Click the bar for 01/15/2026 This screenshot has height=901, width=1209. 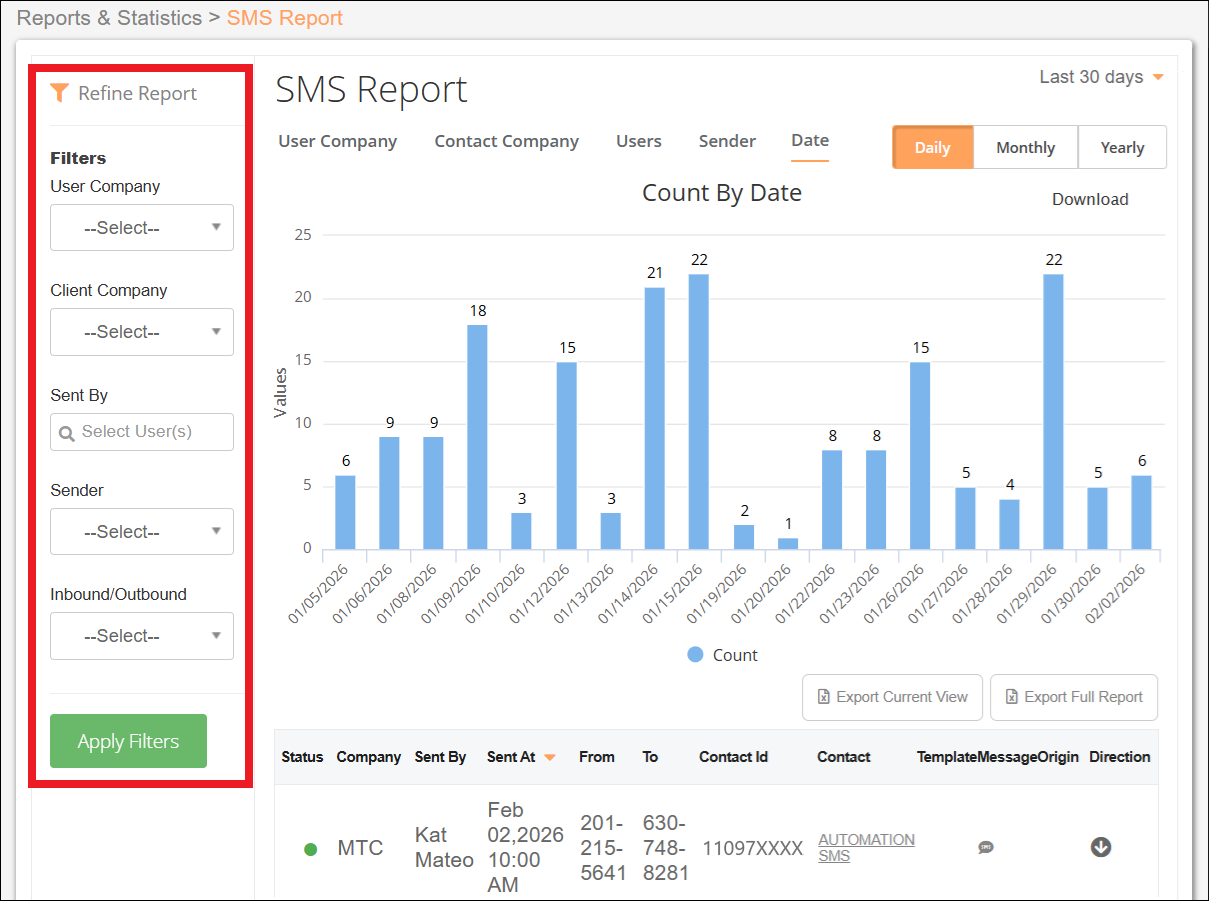point(699,412)
